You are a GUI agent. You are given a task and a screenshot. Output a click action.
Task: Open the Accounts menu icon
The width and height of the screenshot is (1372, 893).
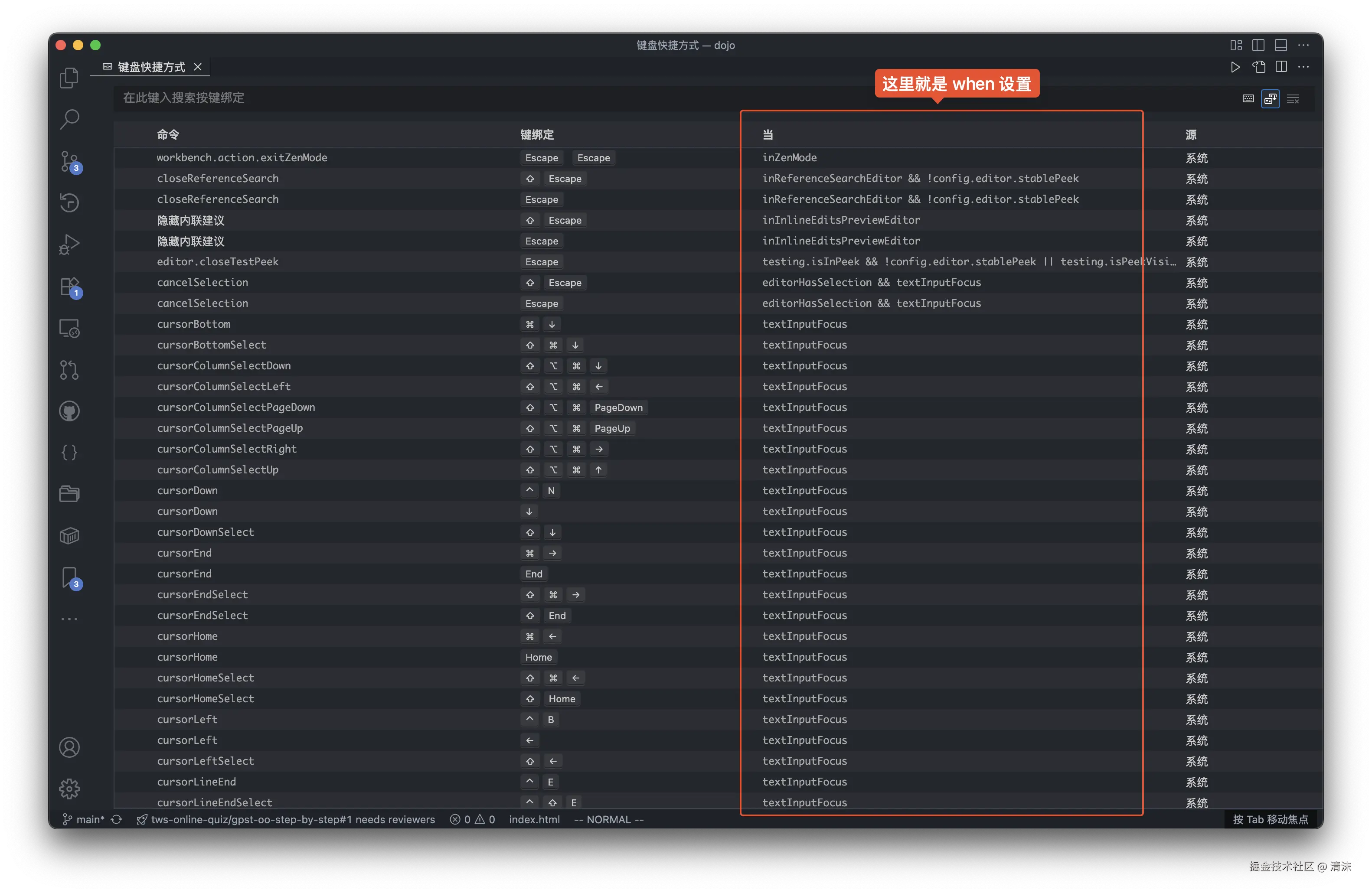point(69,747)
